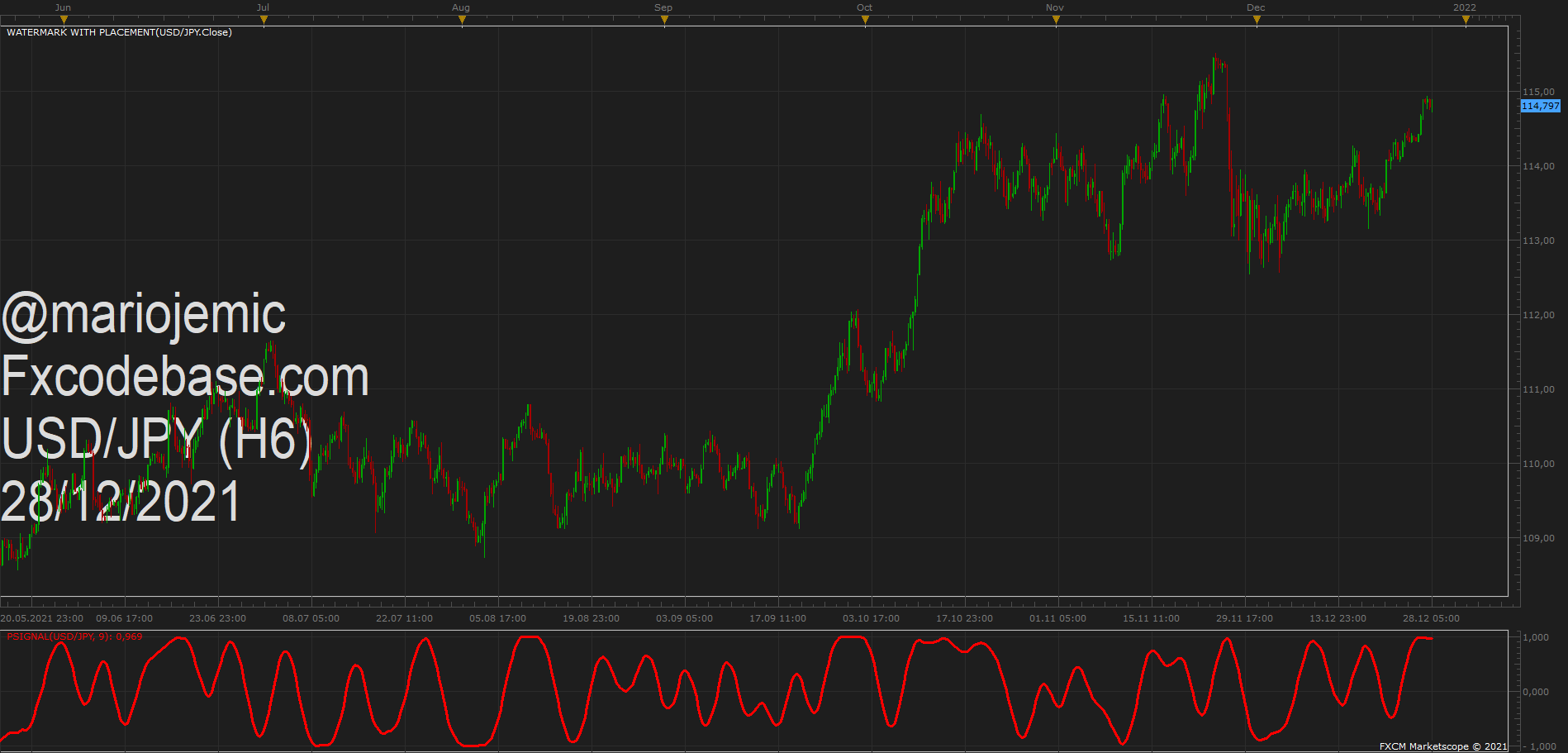
Task: Click the 110,00 price axis label
Action: tap(1538, 464)
